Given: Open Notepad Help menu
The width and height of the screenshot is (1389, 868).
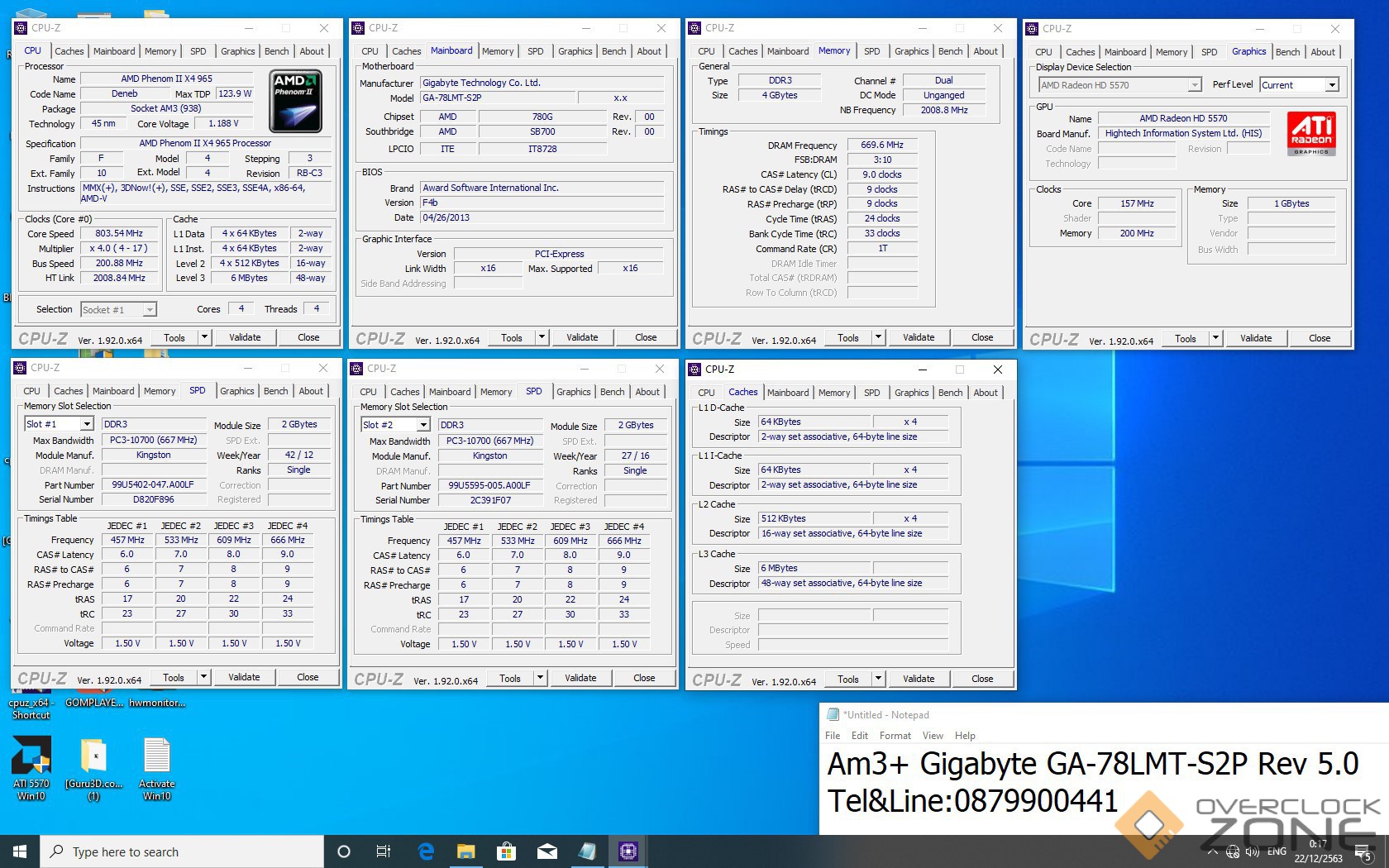Looking at the screenshot, I should click(965, 736).
